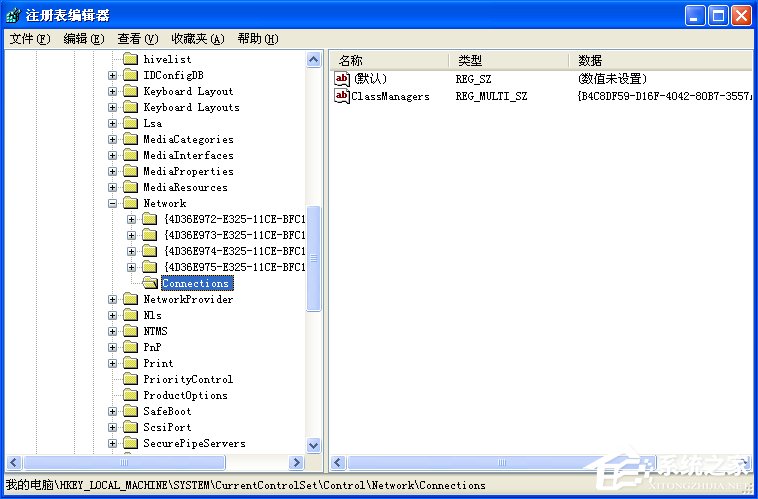Open the 文件(F) menu

pos(30,39)
